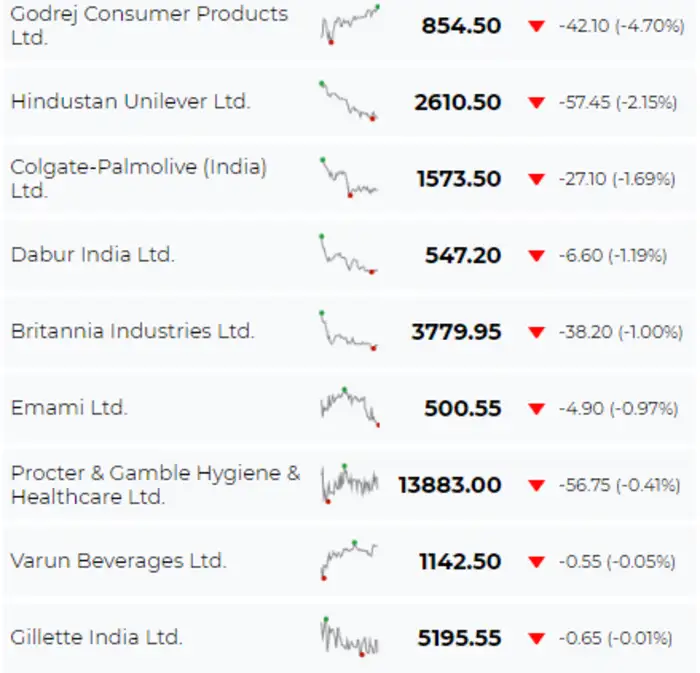The height and width of the screenshot is (673, 700).
Task: Click Britannia Industries' red decline arrow
Action: click(537, 332)
